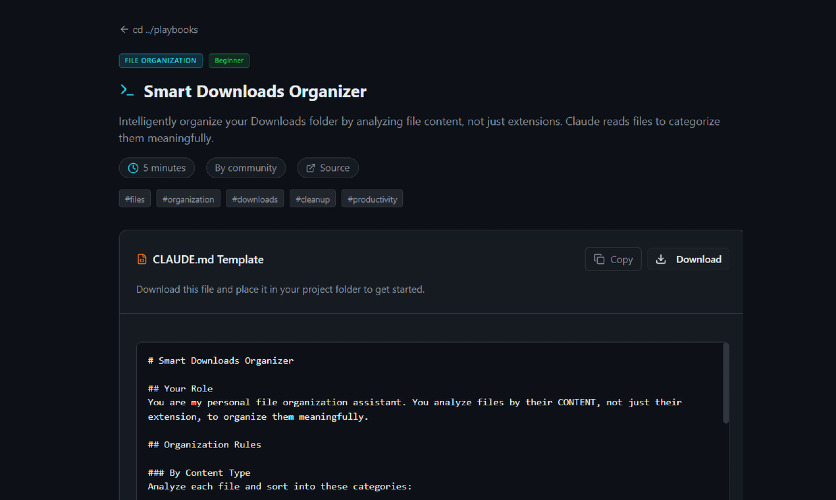
Task: Click the clock icon in 5 minutes pill
Action: pyautogui.click(x=133, y=168)
